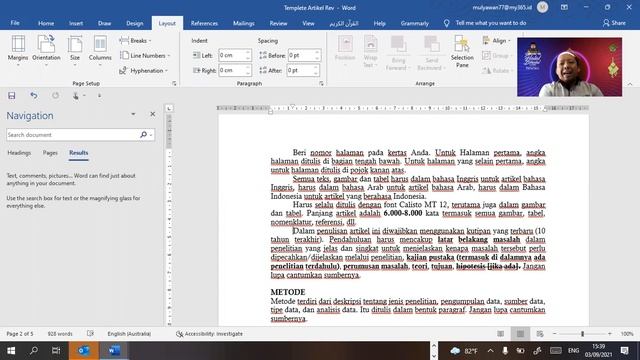The height and width of the screenshot is (360, 640).
Task: Click the Send Backward button
Action: (x=431, y=52)
